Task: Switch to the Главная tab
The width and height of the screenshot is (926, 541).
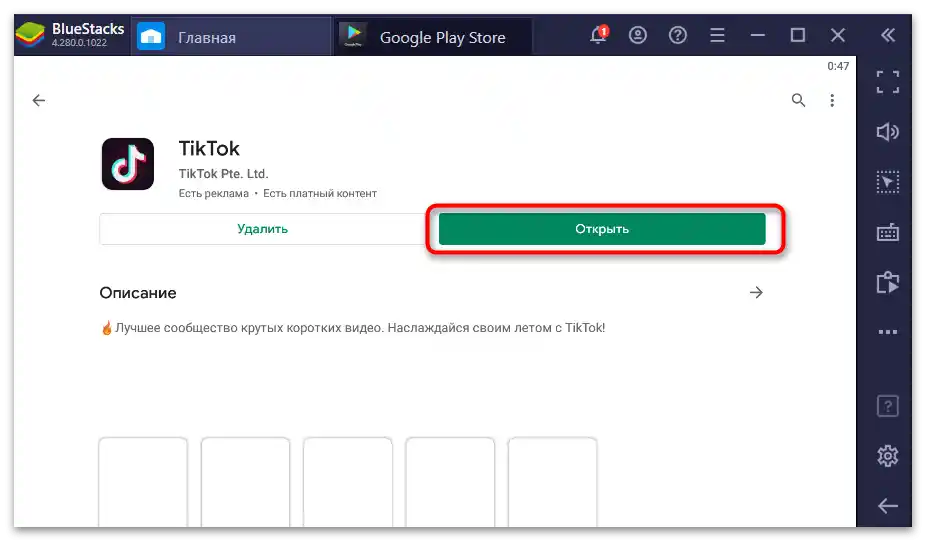Action: coord(231,37)
